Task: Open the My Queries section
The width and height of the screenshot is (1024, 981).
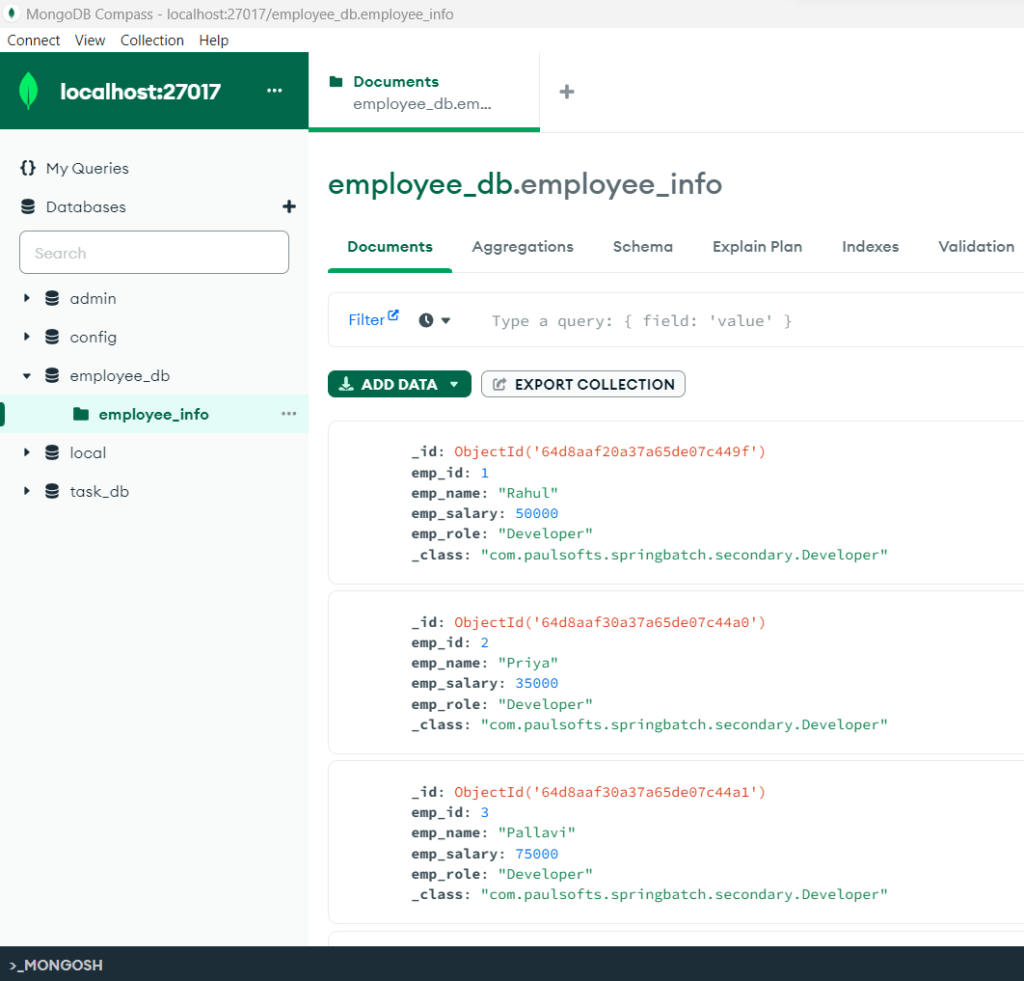Action: click(x=87, y=168)
